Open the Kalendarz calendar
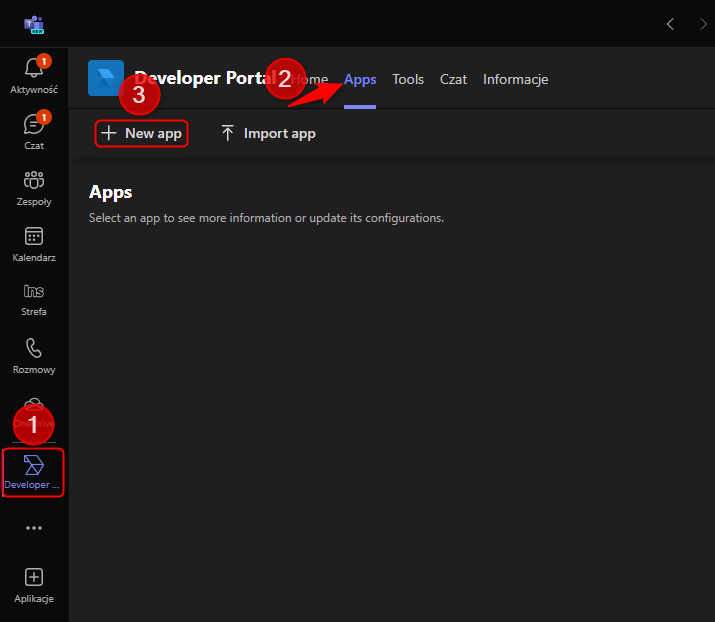Screen dimensions: 715x622 (33, 244)
